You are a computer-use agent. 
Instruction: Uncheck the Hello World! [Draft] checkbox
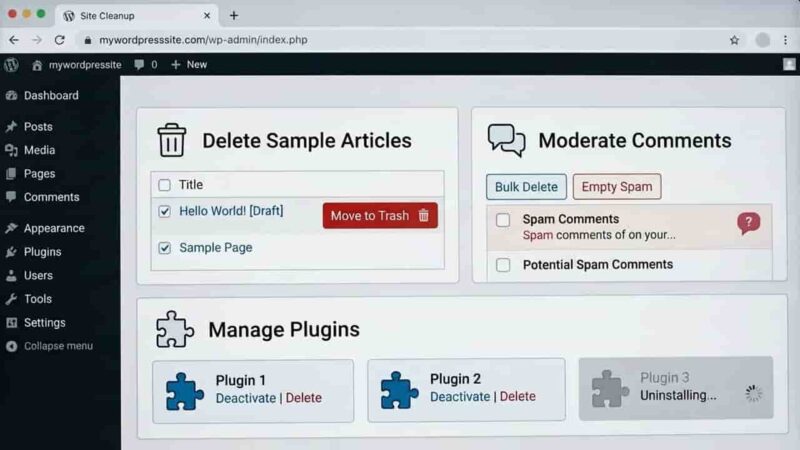[x=164, y=211]
